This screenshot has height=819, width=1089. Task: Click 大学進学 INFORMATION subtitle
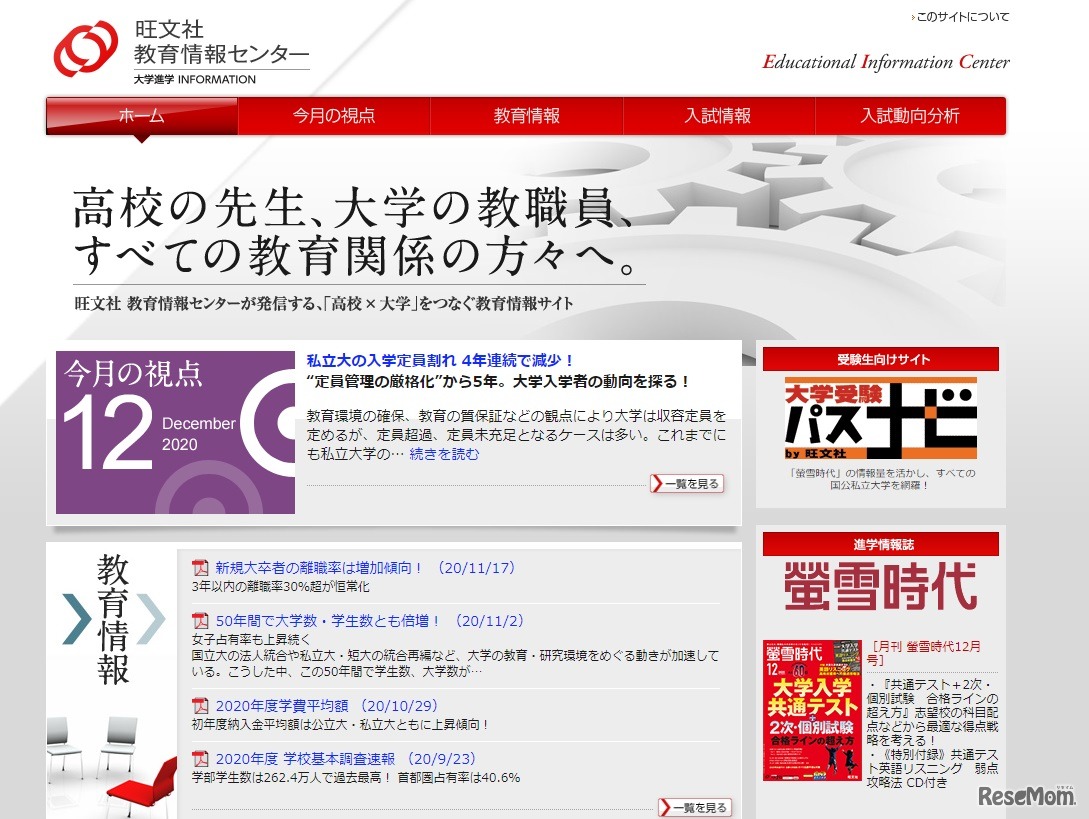194,80
